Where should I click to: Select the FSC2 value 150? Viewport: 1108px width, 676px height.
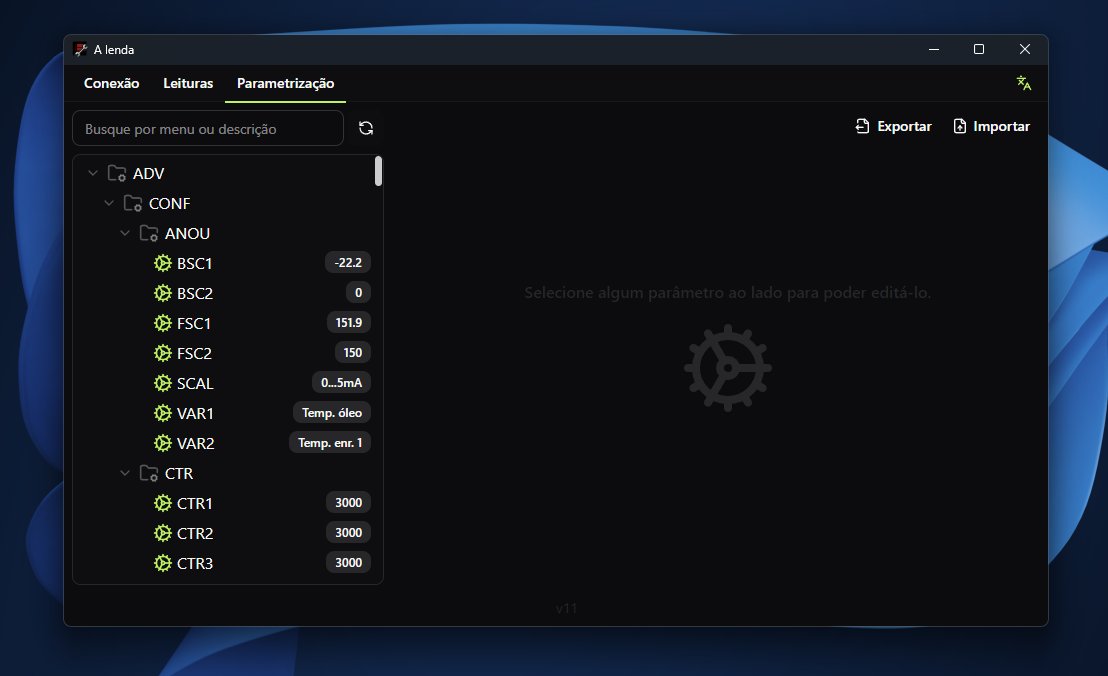coord(353,352)
